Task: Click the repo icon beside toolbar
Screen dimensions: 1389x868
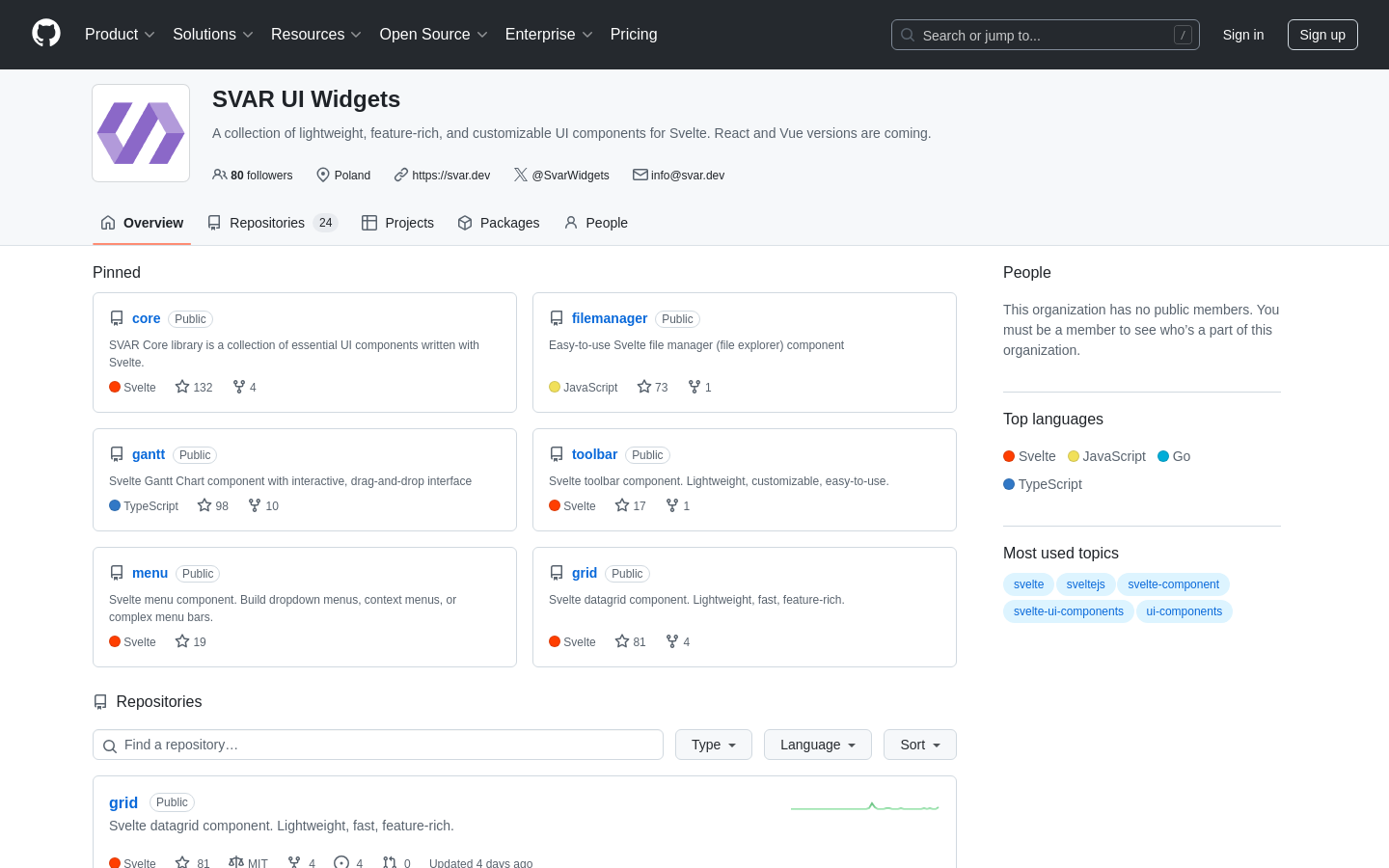Action: point(557,454)
